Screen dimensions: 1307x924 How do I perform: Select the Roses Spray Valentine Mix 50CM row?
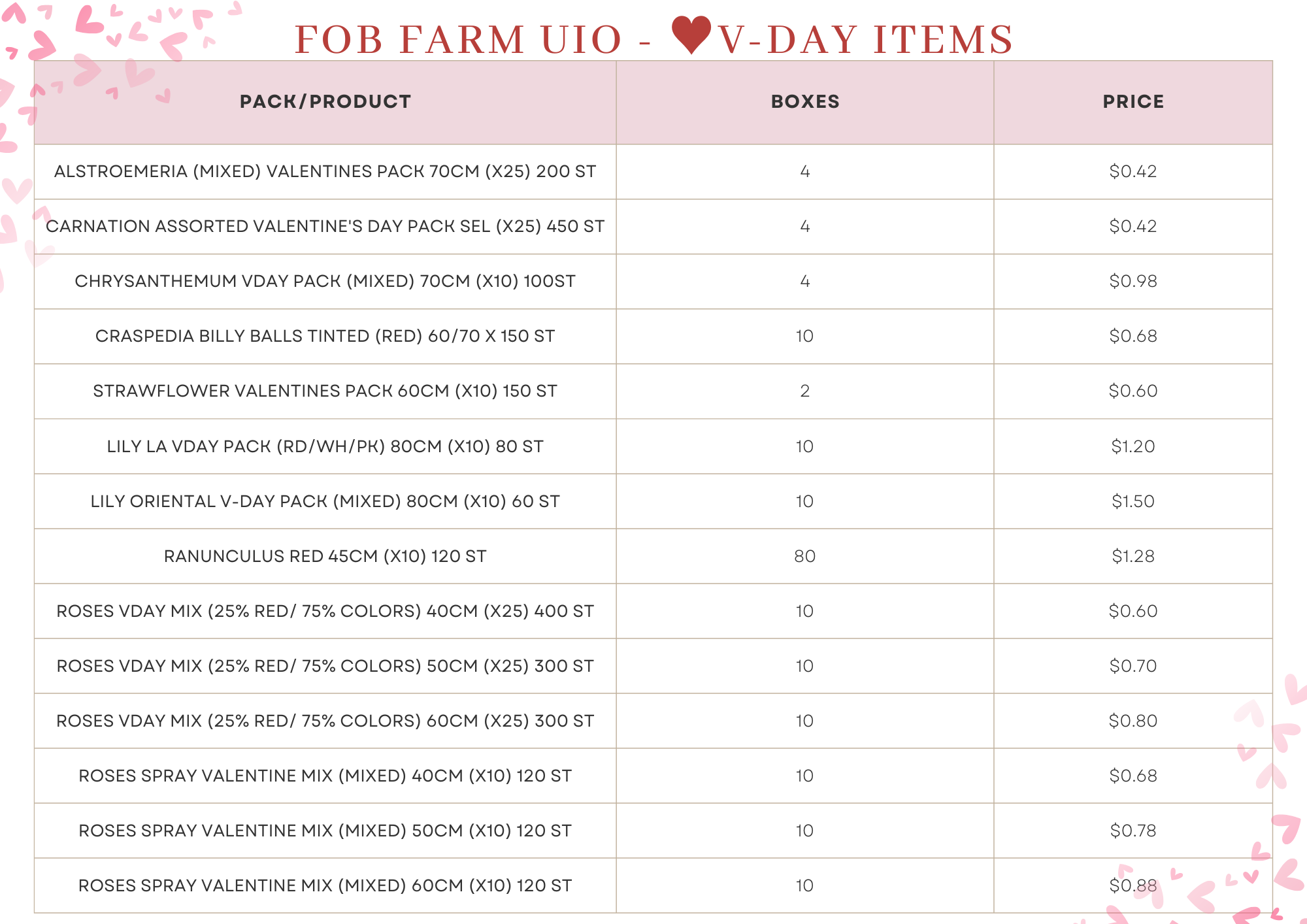pyautogui.click(x=325, y=831)
